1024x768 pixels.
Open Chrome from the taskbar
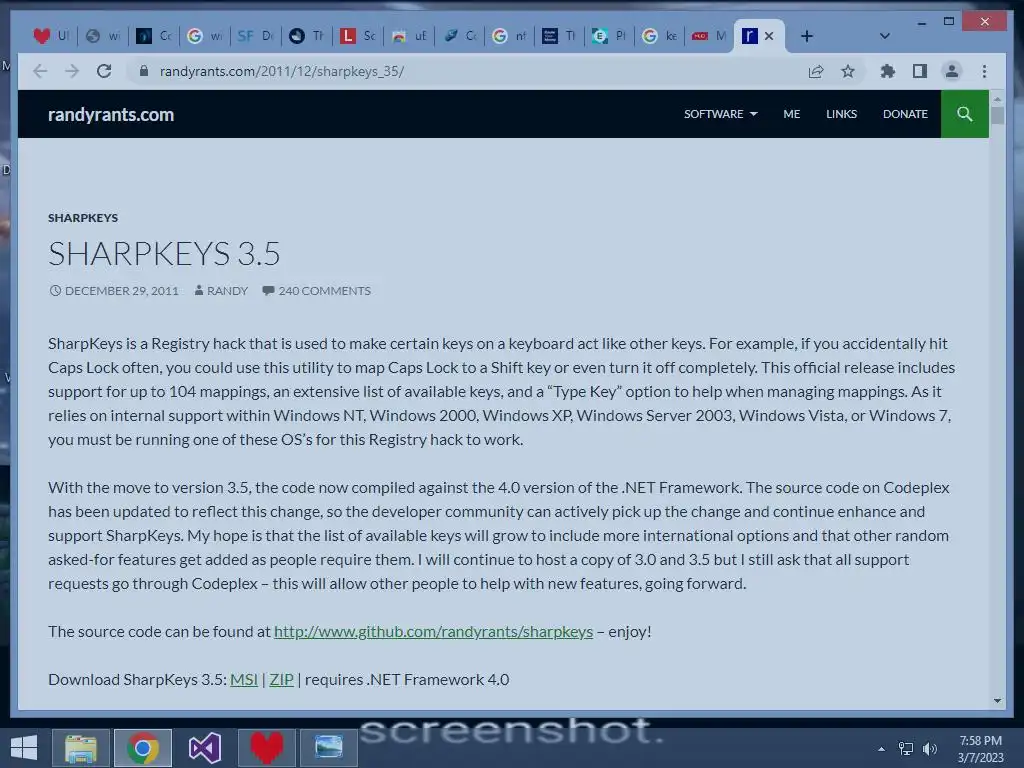click(143, 748)
